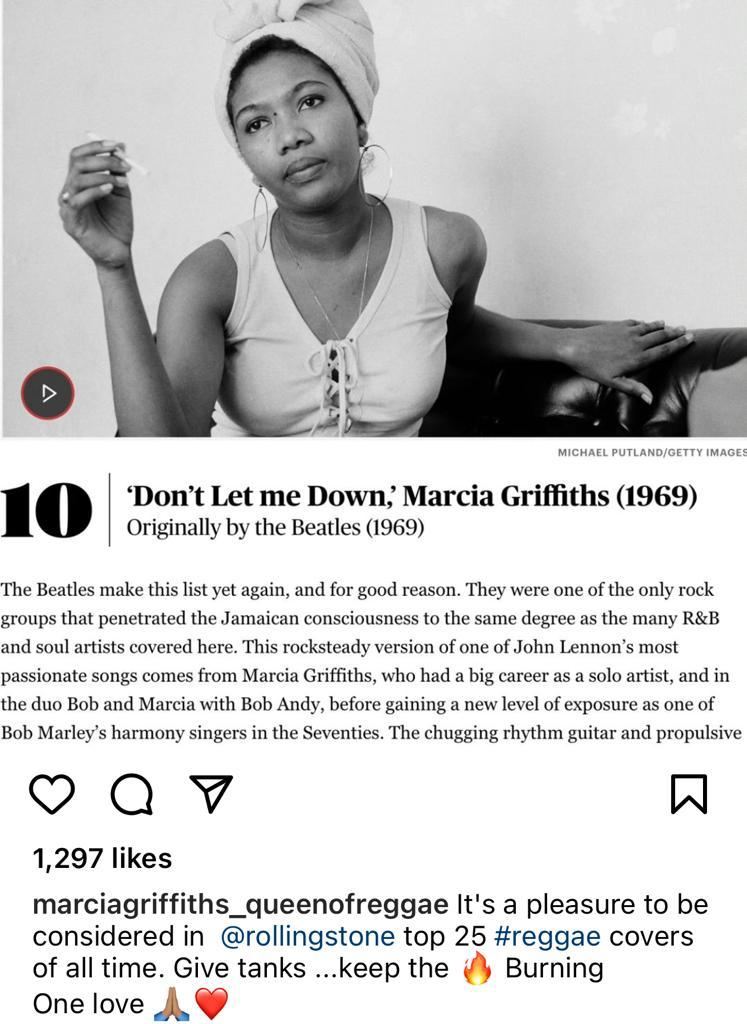This screenshot has height=1024, width=747.
Task: Click the praying hands emoji in caption
Action: point(171,1004)
